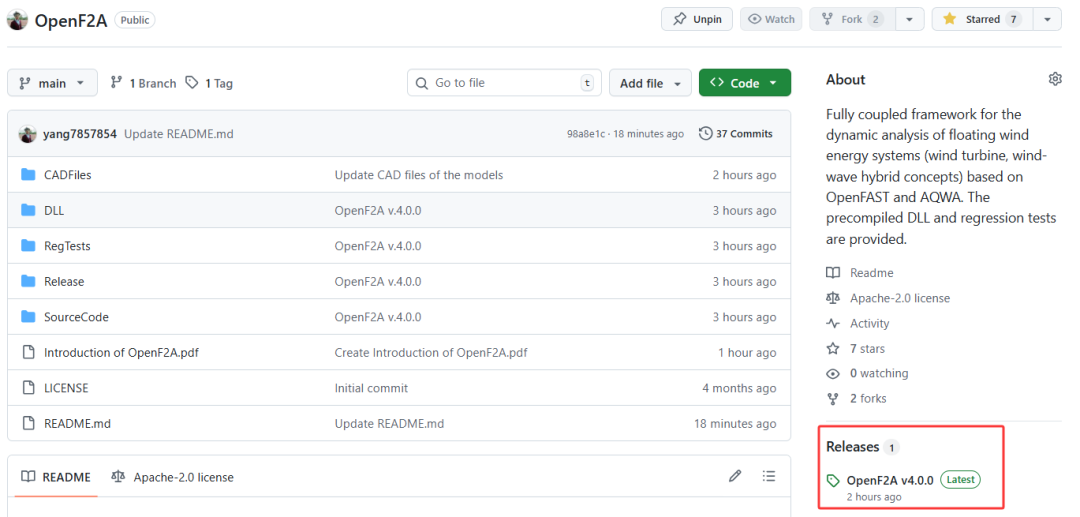Open the OpenF2A repository title
This screenshot has width=1080, height=517.
click(71, 20)
